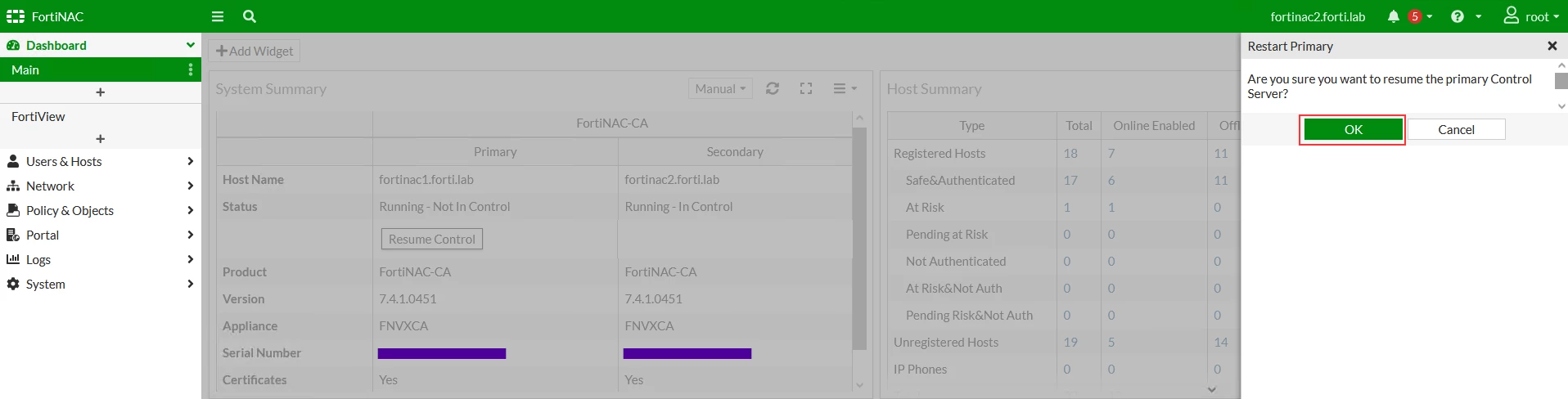Select the FortiView dashboard
The height and width of the screenshot is (399, 1568).
(x=100, y=116)
